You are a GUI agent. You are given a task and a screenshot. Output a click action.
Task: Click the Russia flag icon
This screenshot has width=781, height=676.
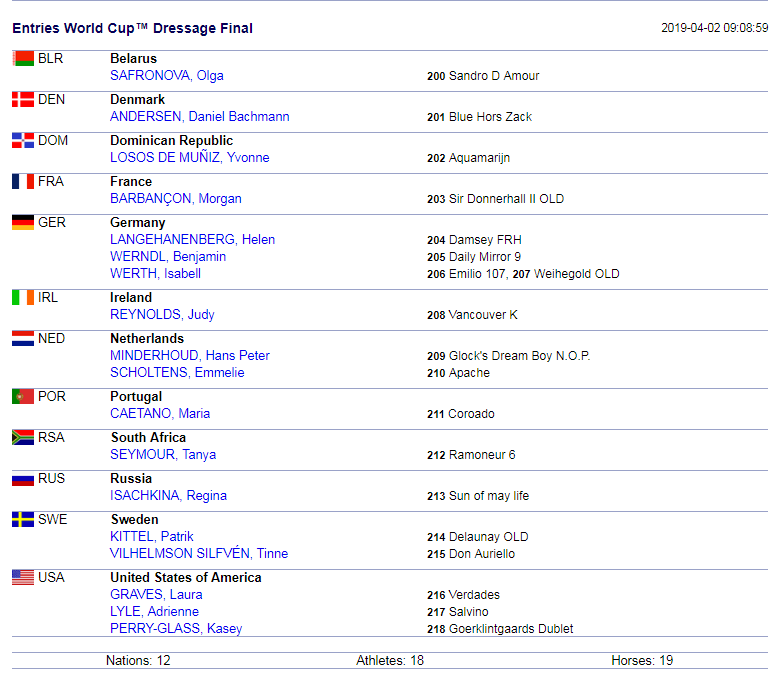pyautogui.click(x=23, y=478)
